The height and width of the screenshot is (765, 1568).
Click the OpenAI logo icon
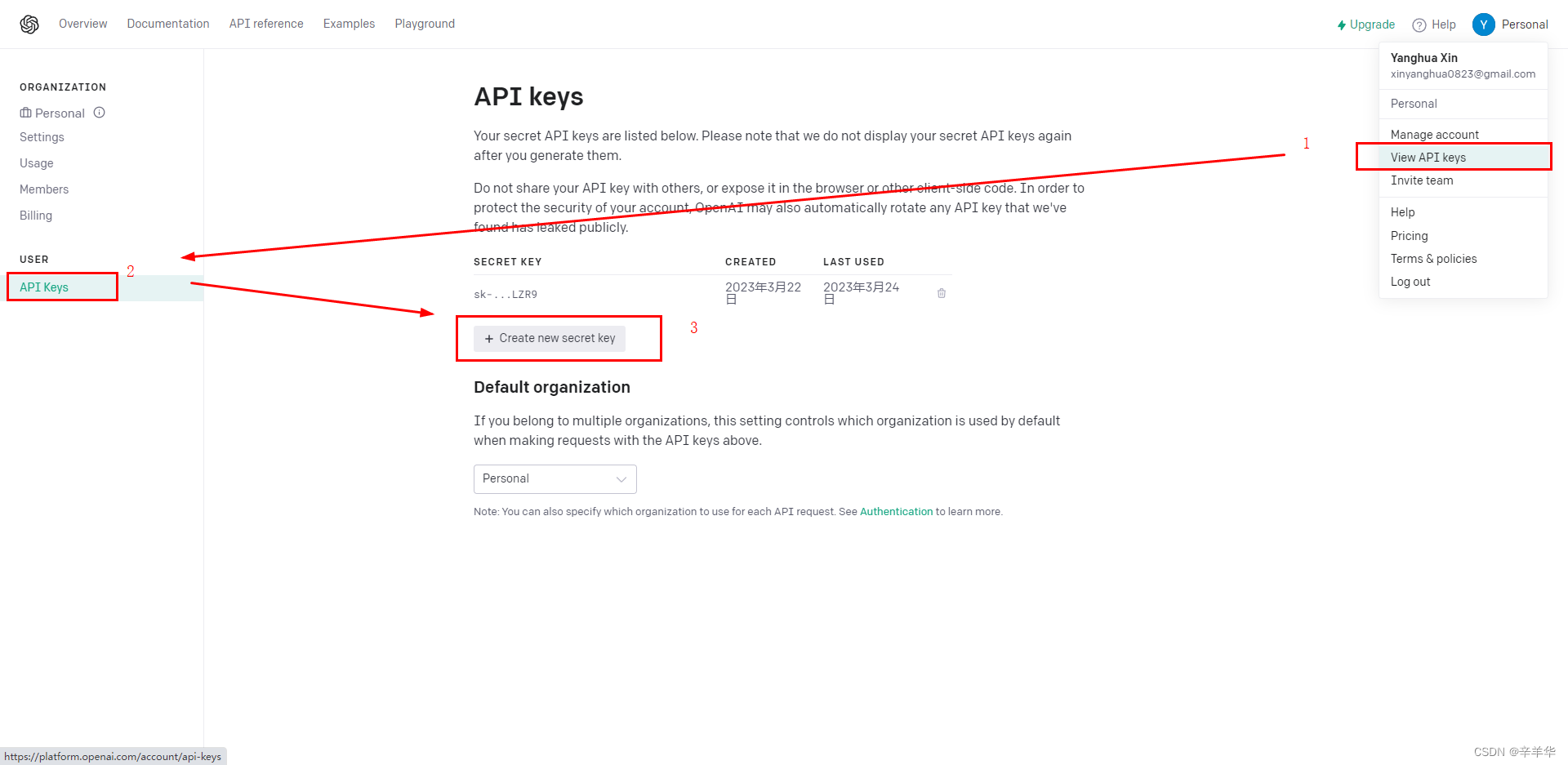click(29, 24)
